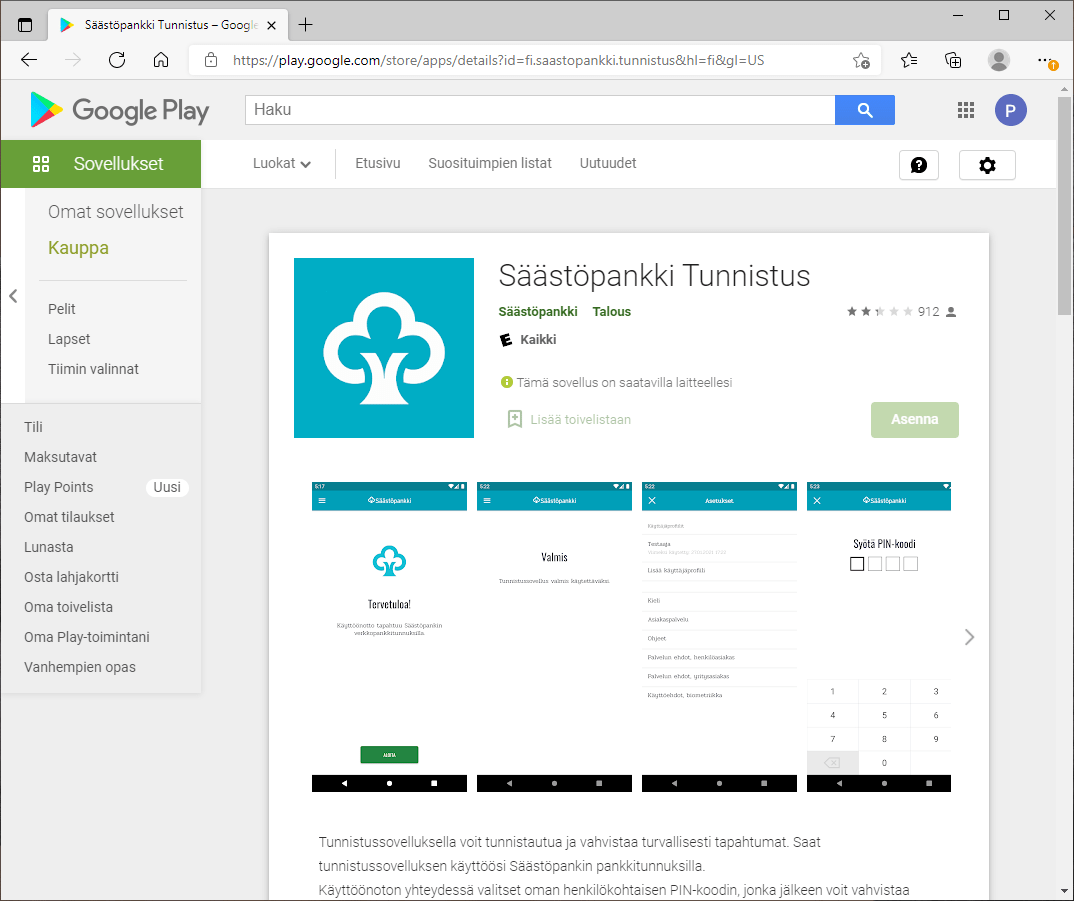The width and height of the screenshot is (1074, 901).
Task: Show next screenshots with right arrow
Action: (x=969, y=637)
